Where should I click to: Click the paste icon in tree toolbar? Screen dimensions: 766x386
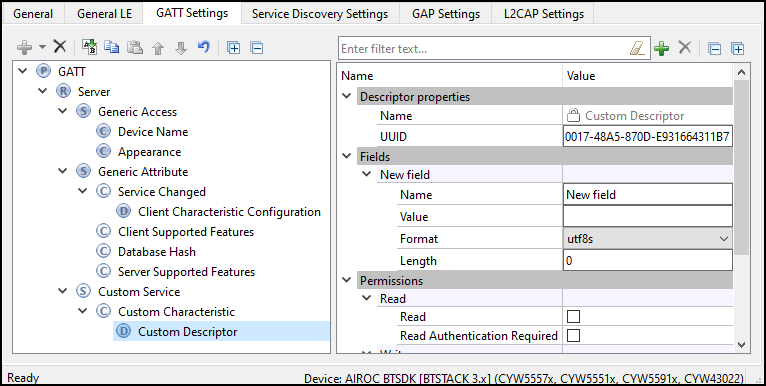[135, 47]
